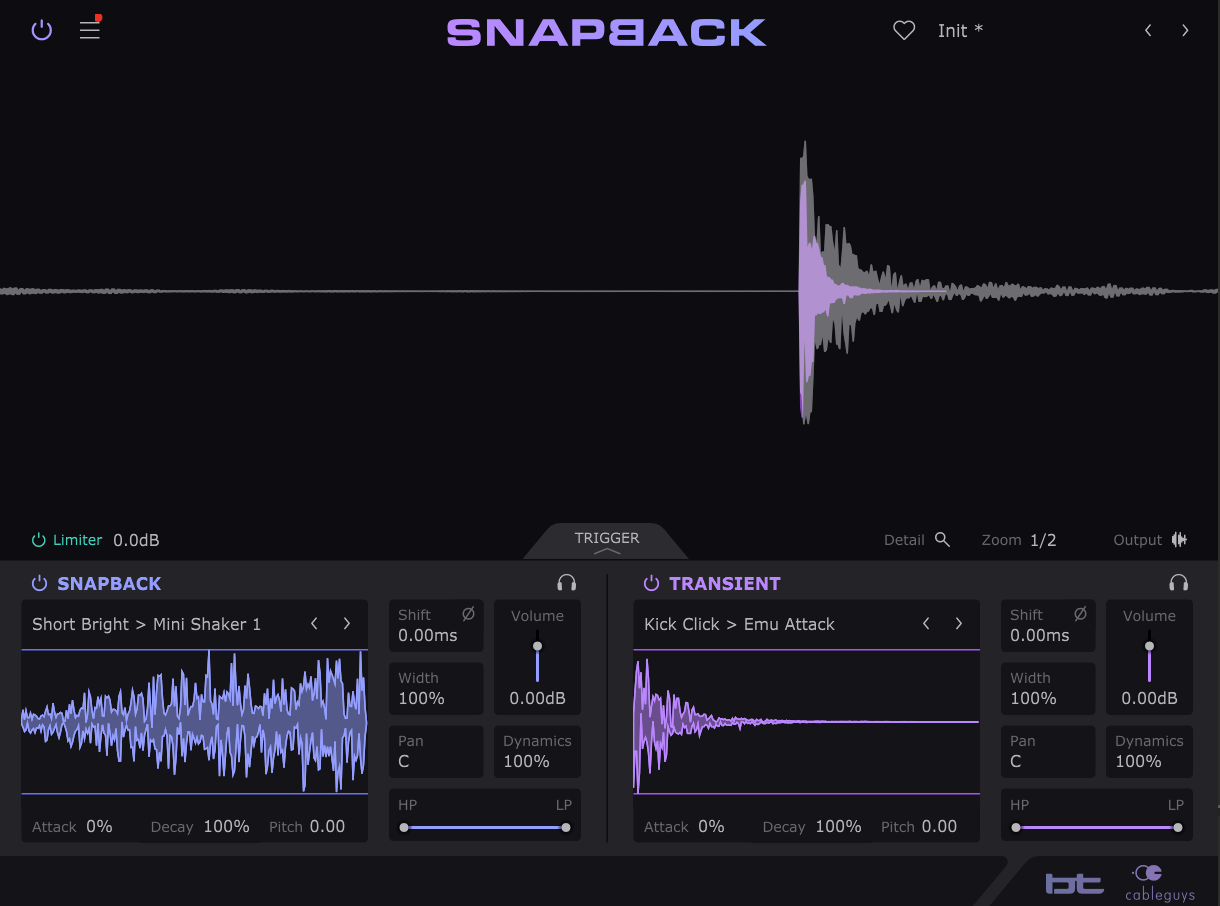
Task: Go to the next preset
Action: coord(1185,31)
